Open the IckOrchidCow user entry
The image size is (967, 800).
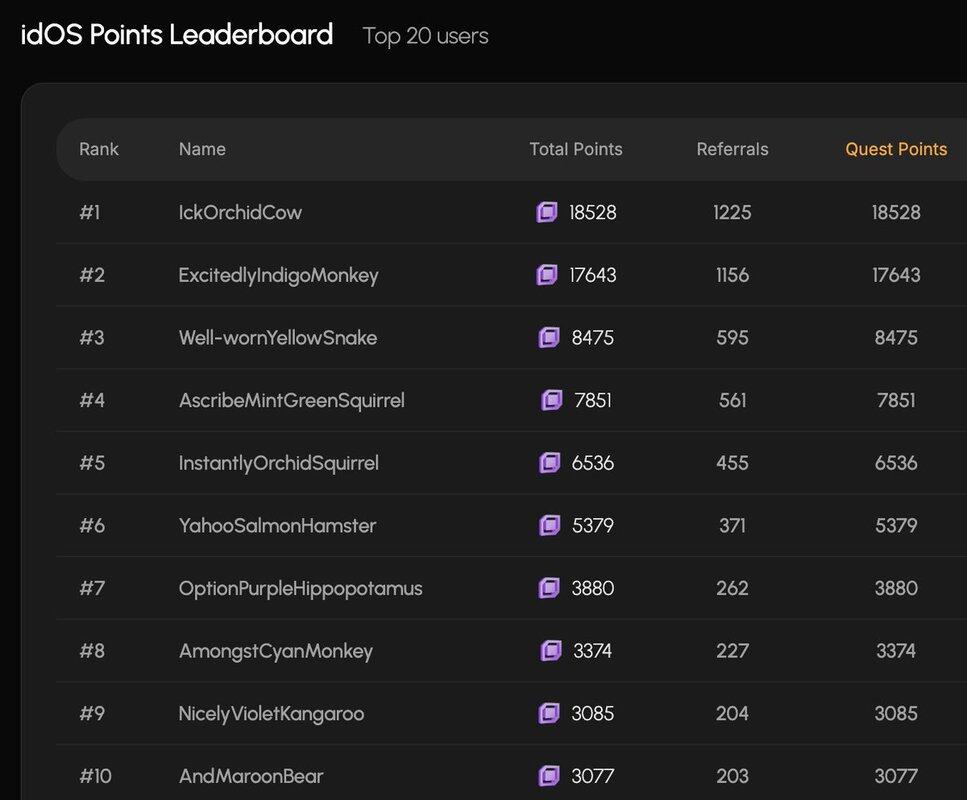click(240, 212)
